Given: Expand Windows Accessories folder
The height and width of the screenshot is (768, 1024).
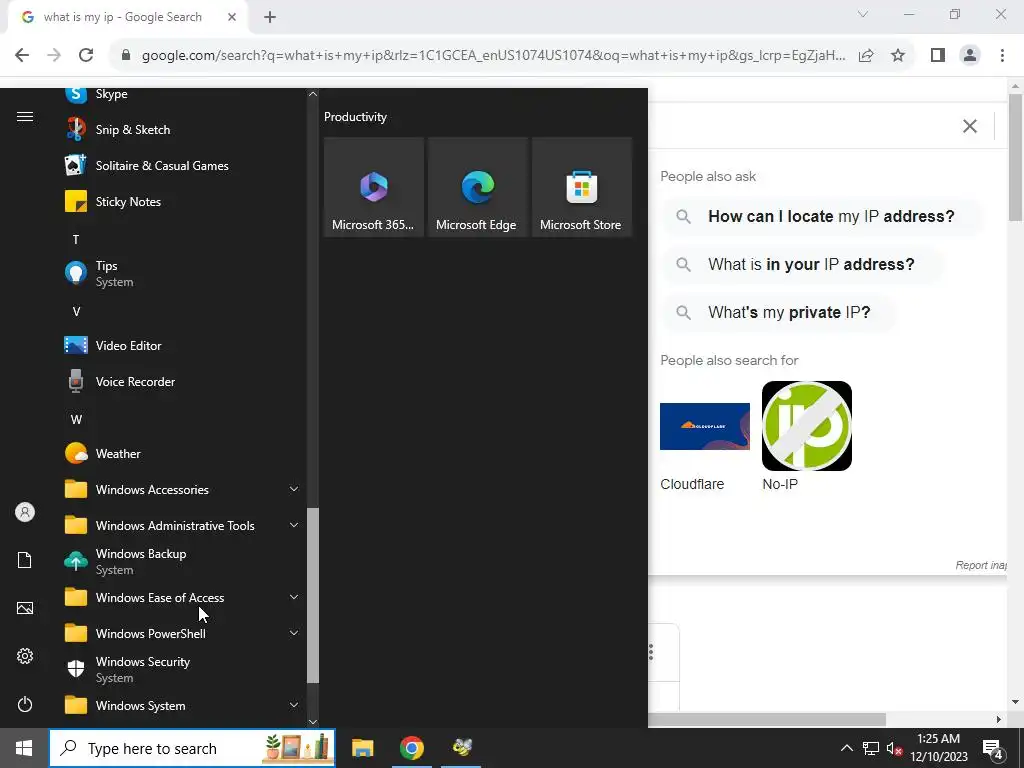Looking at the screenshot, I should pos(181,489).
